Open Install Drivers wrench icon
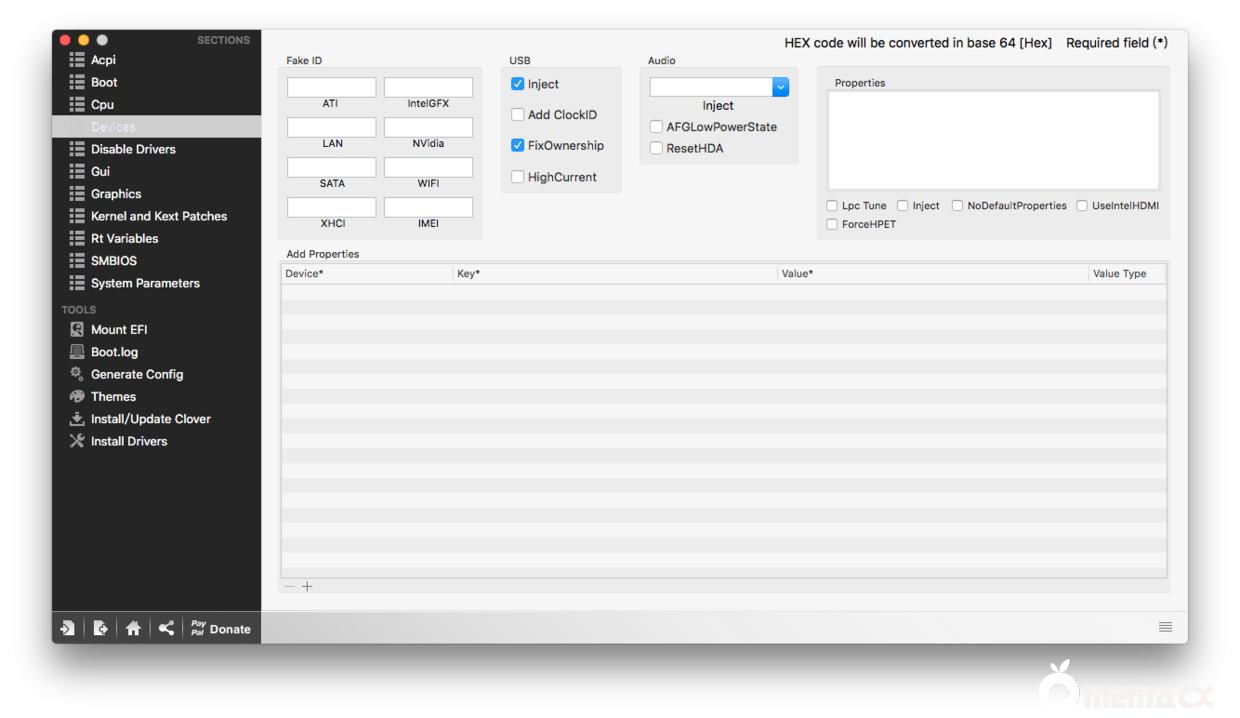 click(x=77, y=441)
